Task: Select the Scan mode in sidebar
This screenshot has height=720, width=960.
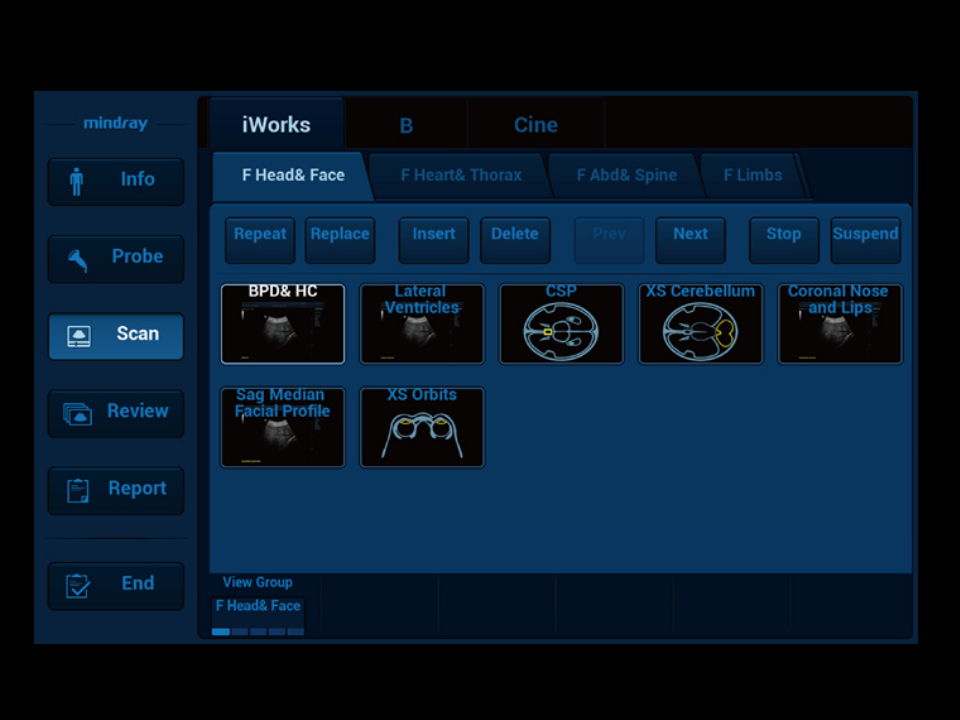Action: (x=116, y=335)
